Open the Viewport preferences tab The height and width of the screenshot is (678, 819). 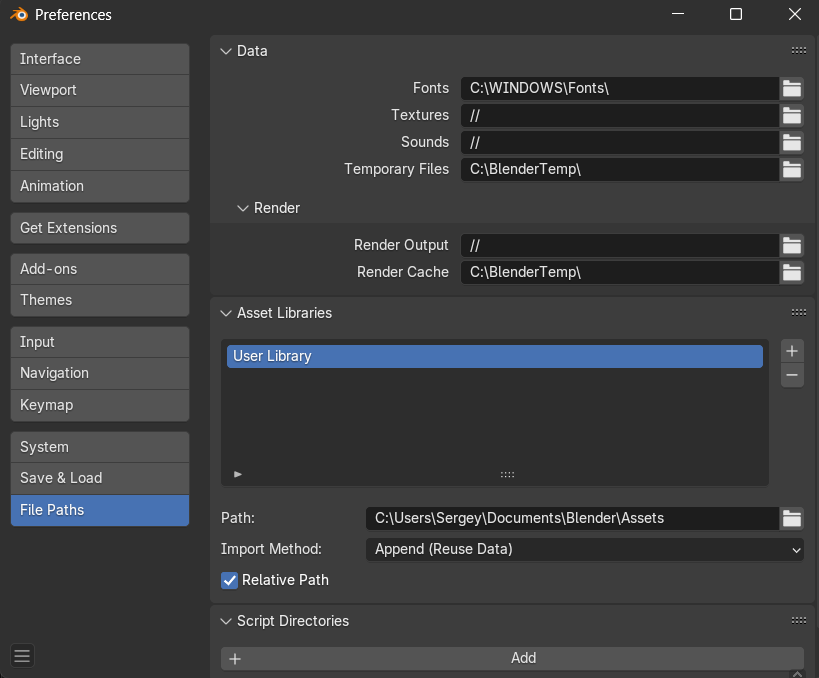pos(100,90)
